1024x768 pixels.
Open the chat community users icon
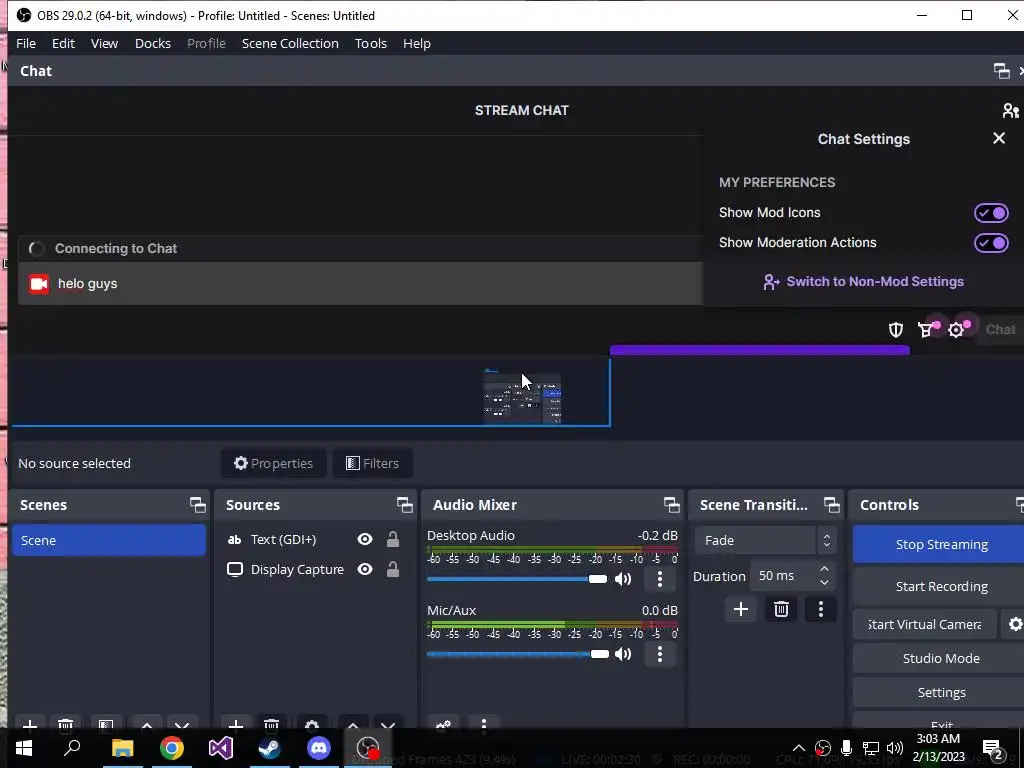pyautogui.click(x=1010, y=110)
